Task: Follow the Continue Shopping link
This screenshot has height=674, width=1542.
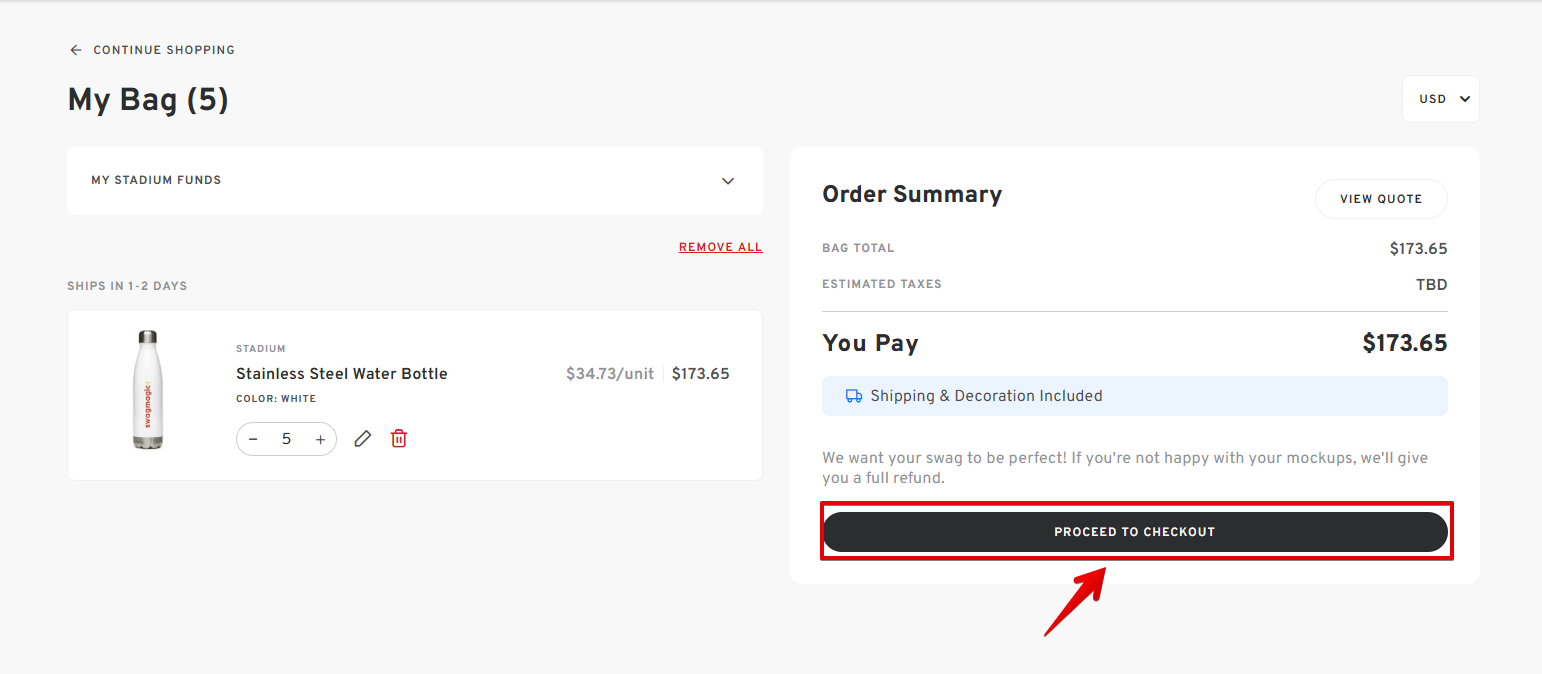Action: pyautogui.click(x=164, y=50)
